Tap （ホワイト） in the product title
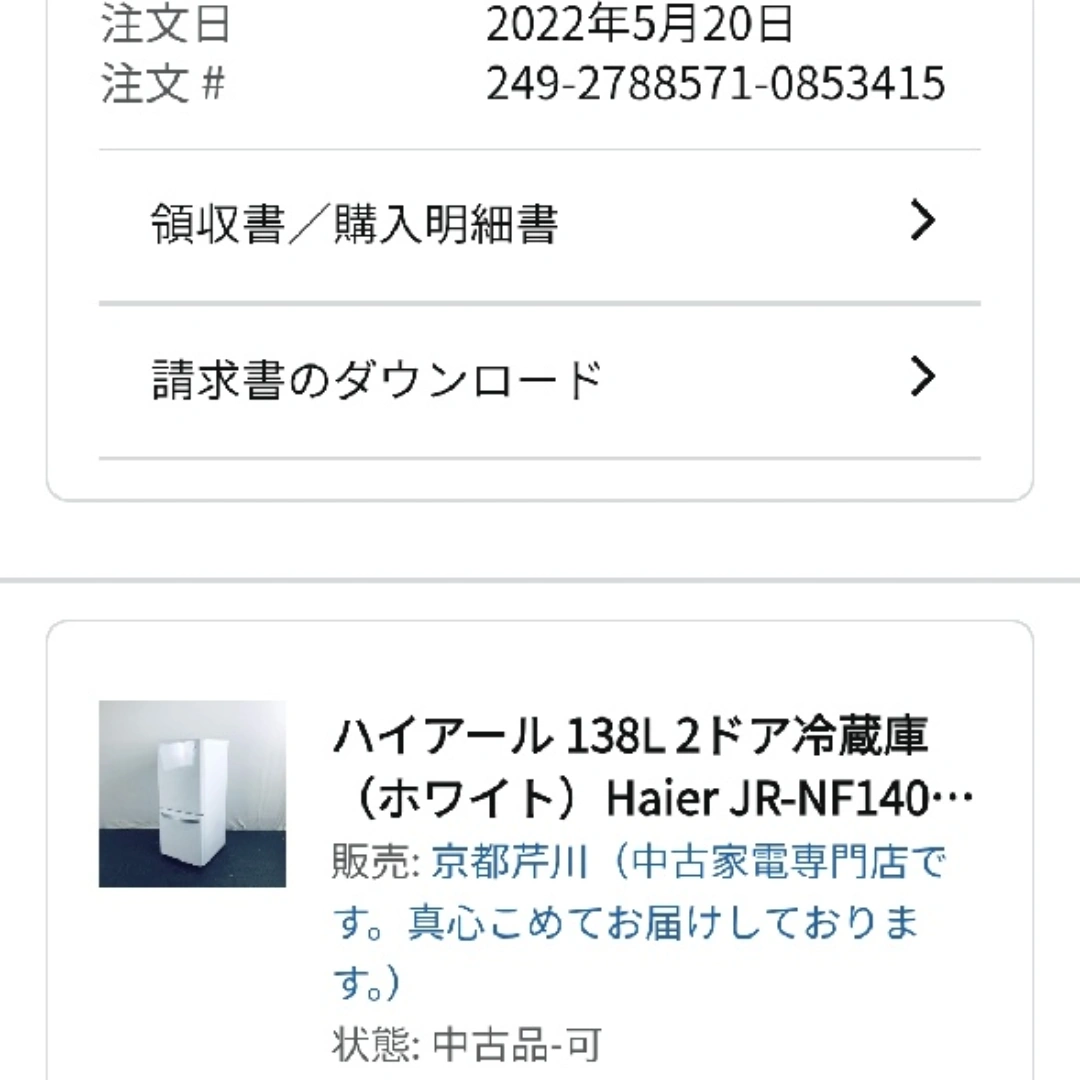Screen dimensions: 1080x1080 pos(467,799)
